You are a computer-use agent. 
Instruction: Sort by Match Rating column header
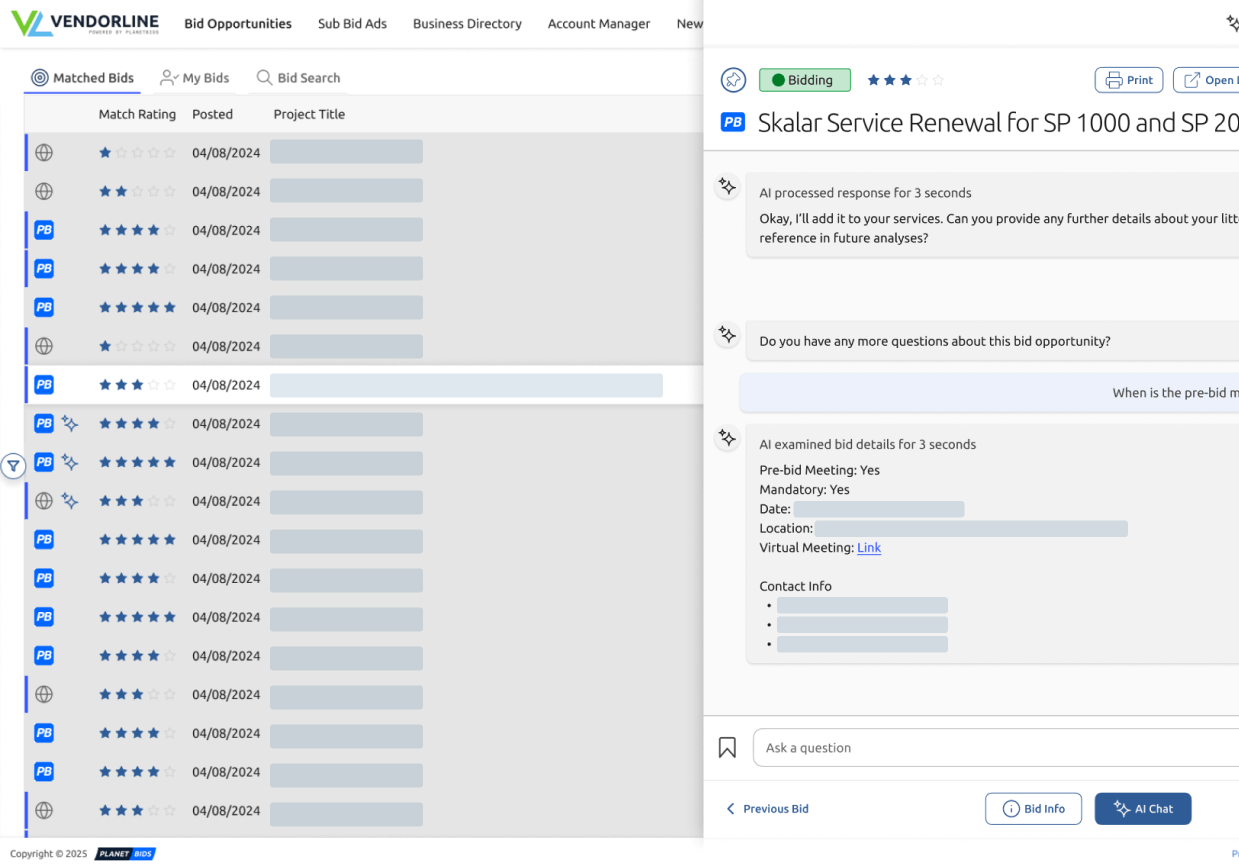tap(137, 115)
